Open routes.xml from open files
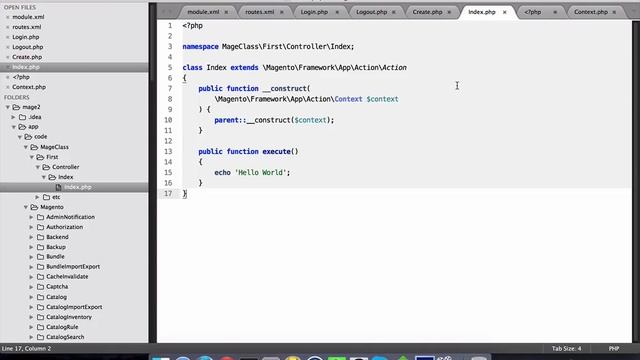This screenshot has height=360, width=640. (27, 27)
